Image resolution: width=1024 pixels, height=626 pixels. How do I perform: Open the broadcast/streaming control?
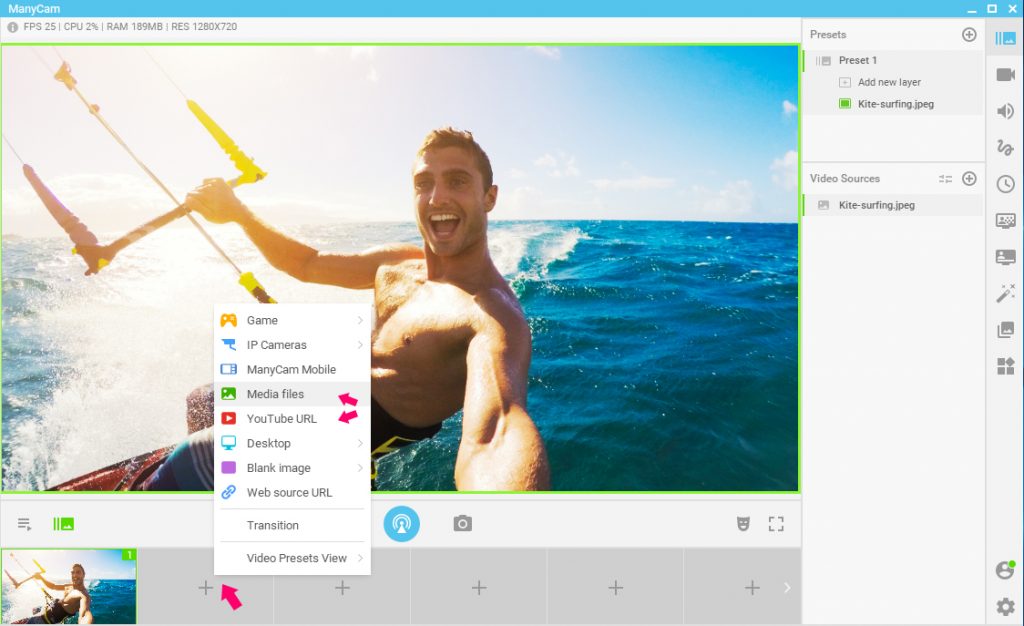point(402,523)
